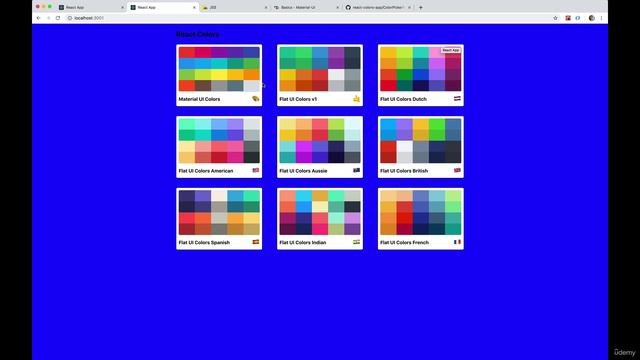The image size is (640, 360).
Task: Click the React Colors heading
Action: pos(198,34)
